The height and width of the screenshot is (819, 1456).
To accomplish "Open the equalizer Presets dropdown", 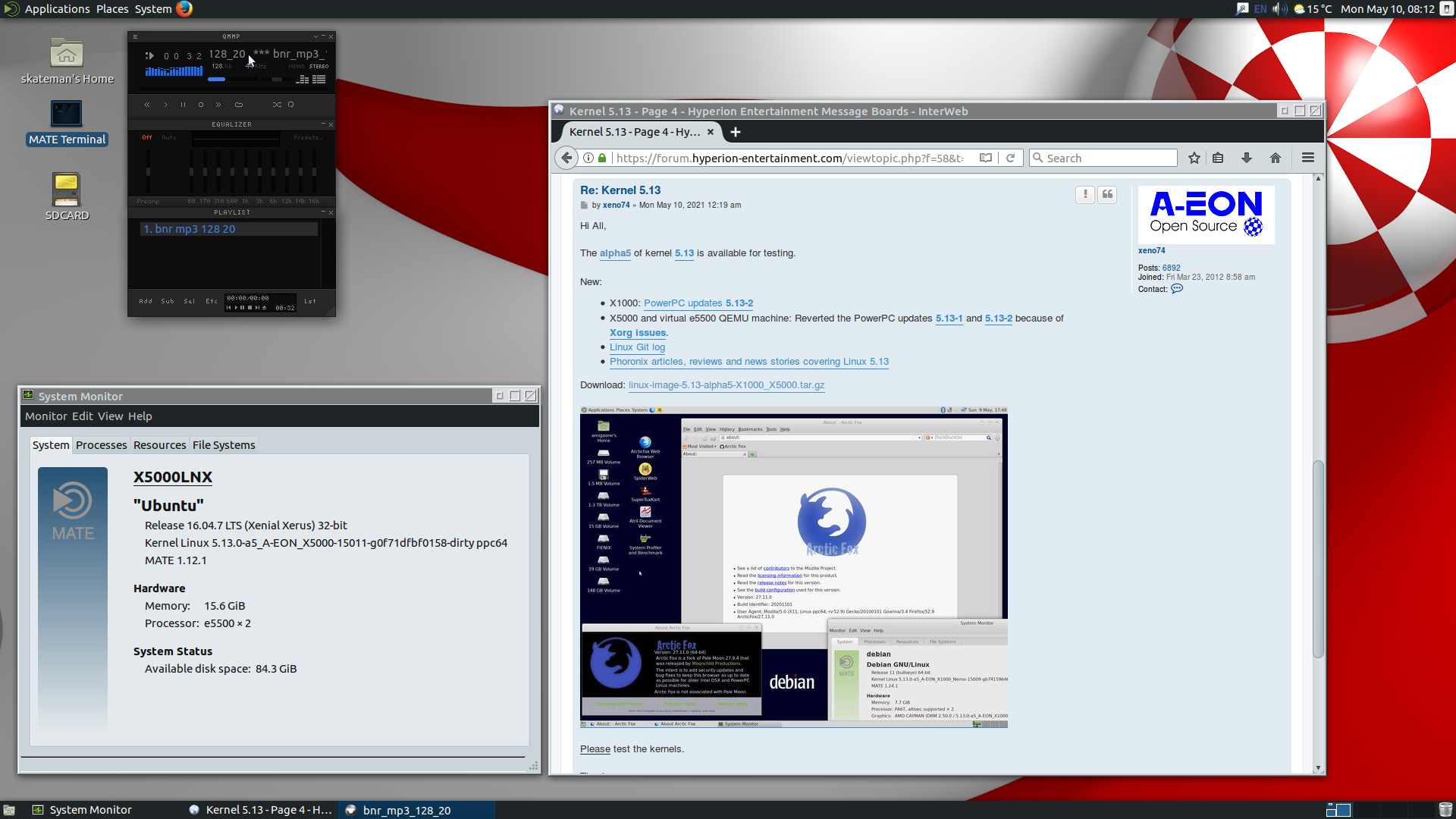I will click(x=308, y=137).
